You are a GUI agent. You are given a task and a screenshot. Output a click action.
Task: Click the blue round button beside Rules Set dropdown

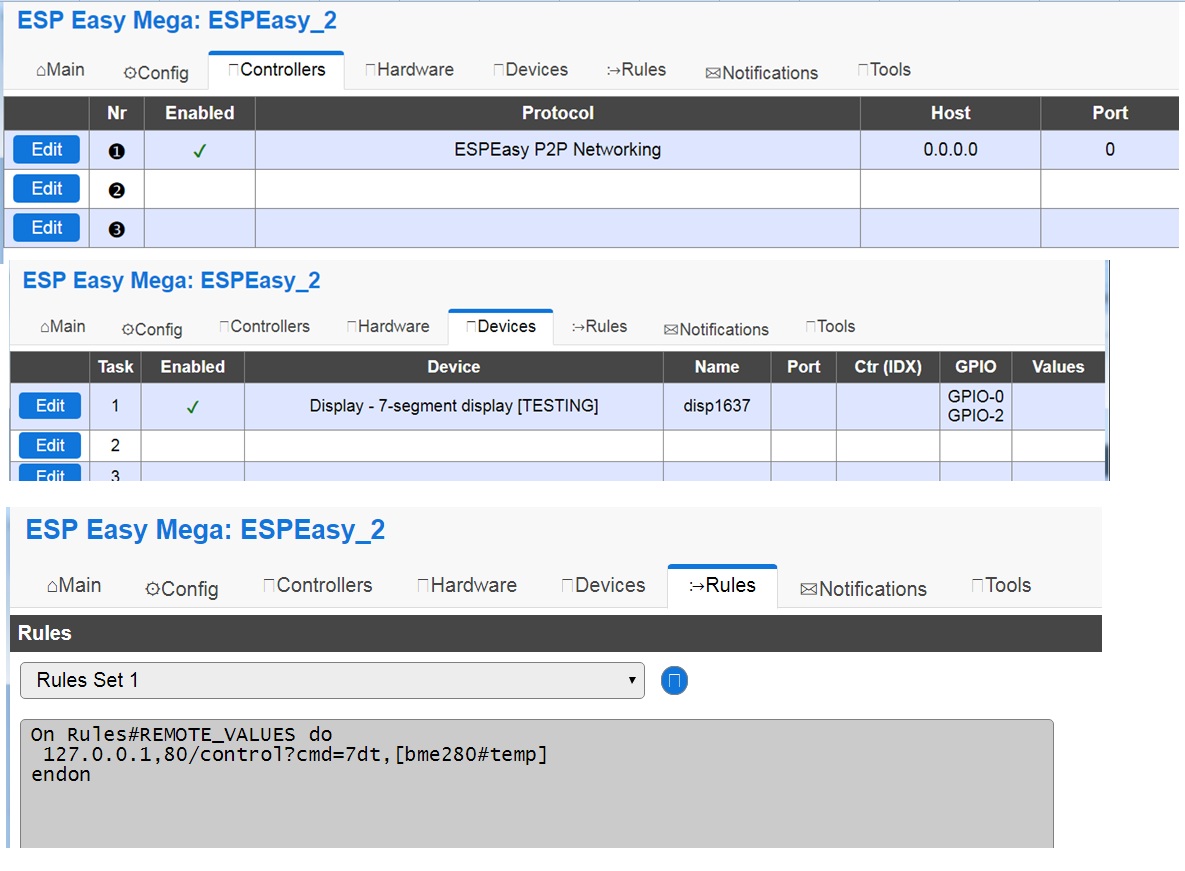[674, 681]
